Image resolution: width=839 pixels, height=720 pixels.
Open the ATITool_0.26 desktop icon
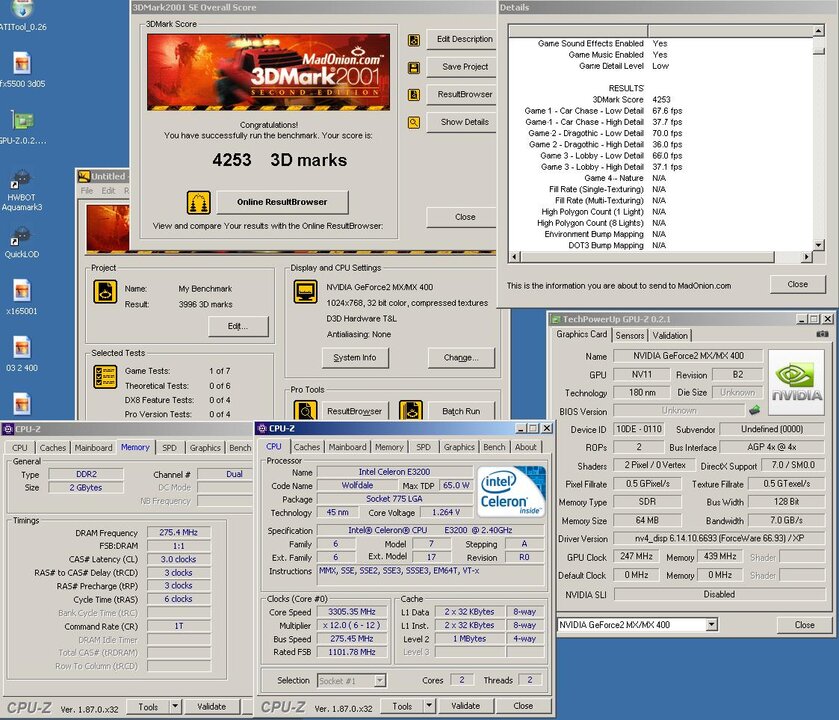tap(22, 16)
